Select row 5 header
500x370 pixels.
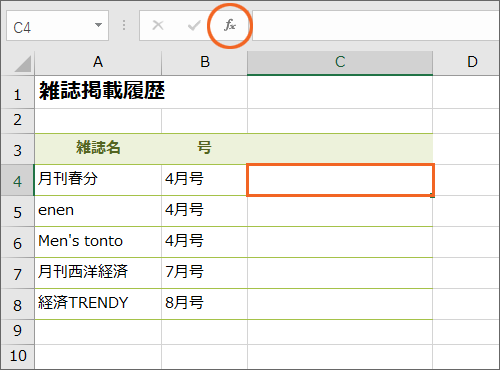pos(17,211)
